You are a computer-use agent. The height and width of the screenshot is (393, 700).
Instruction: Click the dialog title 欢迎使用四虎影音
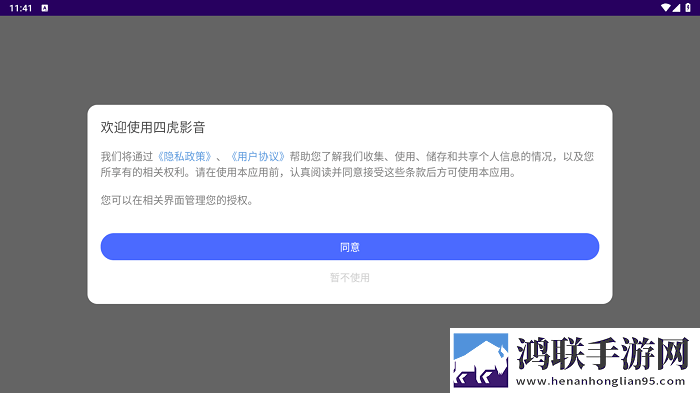click(x=153, y=127)
